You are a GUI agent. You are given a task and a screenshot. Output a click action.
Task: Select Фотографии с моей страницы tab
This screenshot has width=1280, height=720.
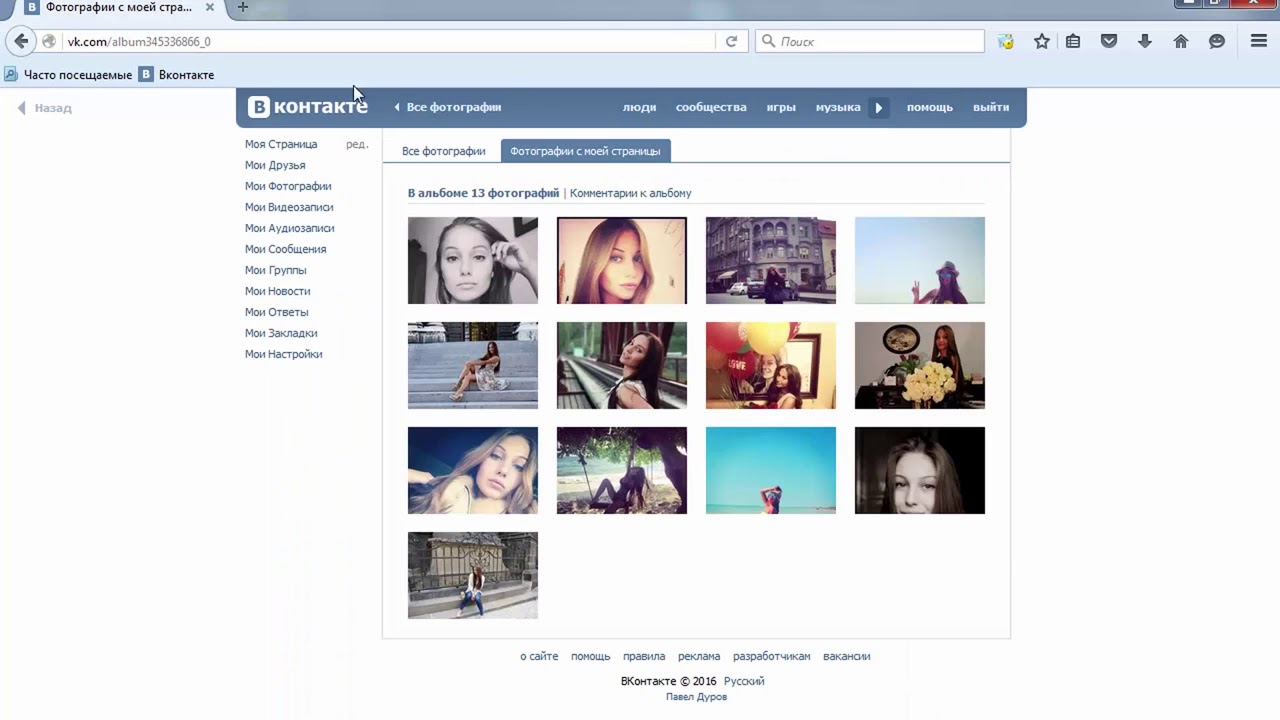point(585,151)
